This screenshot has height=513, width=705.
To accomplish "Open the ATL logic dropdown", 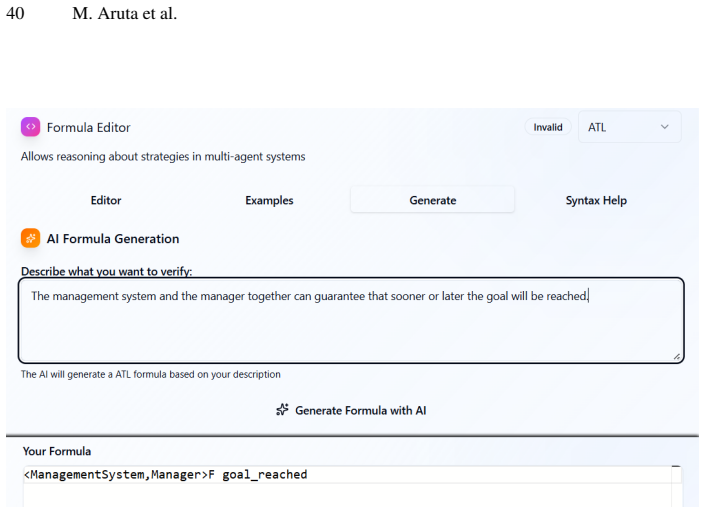I will [x=629, y=127].
